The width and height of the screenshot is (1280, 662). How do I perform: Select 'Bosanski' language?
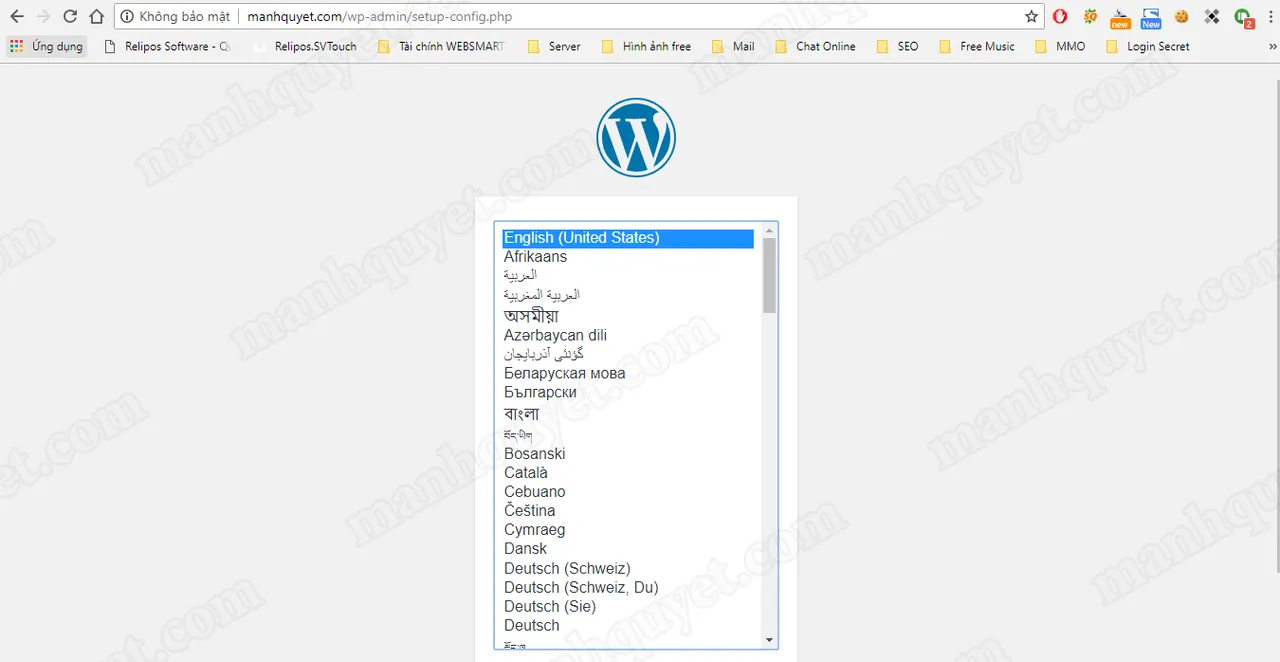tap(628, 454)
